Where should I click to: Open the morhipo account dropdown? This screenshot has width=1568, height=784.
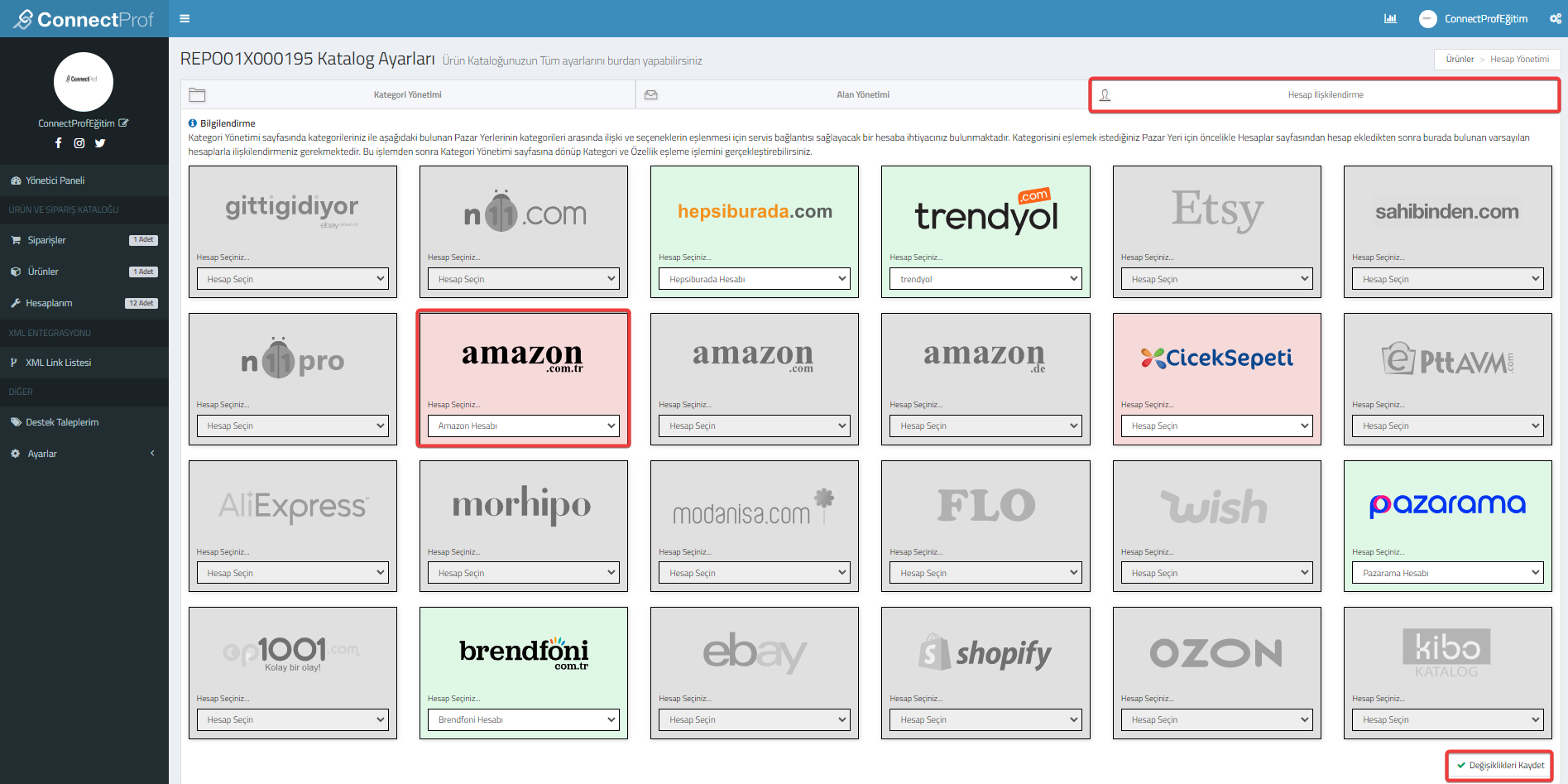tap(524, 573)
